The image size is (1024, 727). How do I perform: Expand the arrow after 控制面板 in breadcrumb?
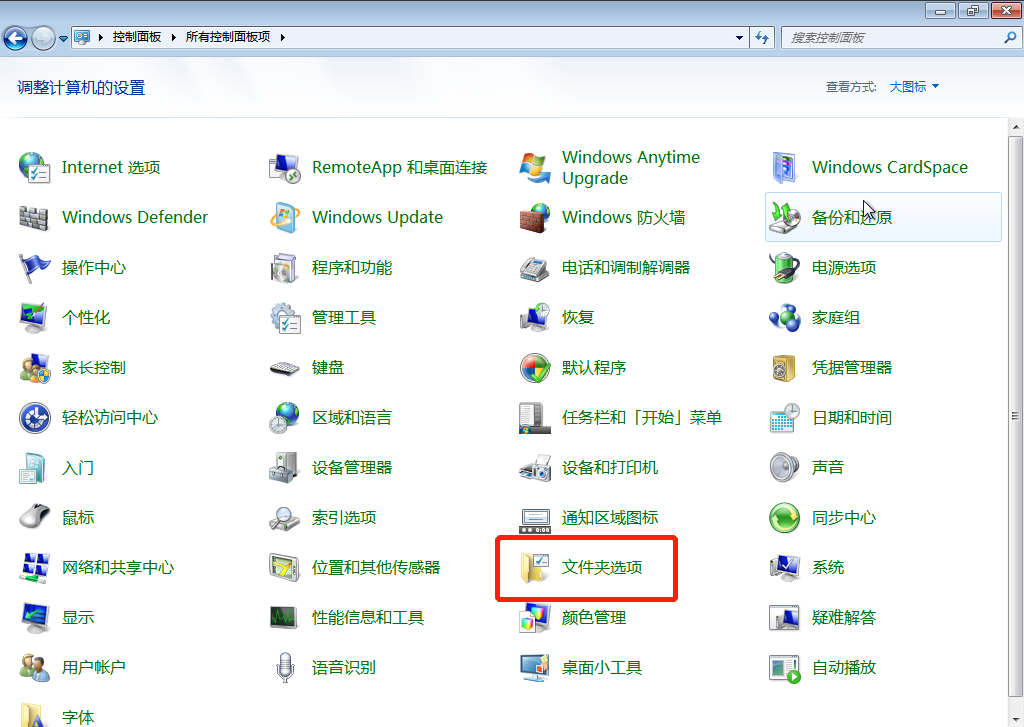[174, 37]
